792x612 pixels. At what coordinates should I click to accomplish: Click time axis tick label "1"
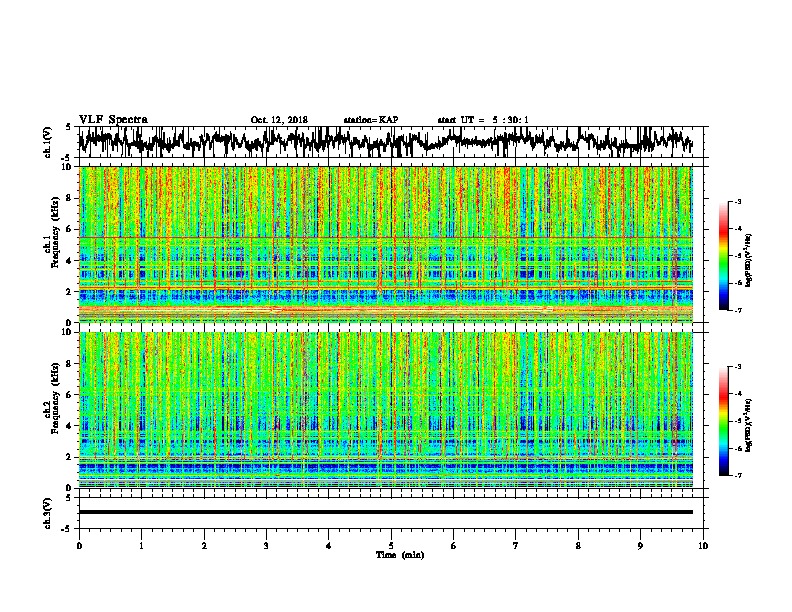coord(141,546)
